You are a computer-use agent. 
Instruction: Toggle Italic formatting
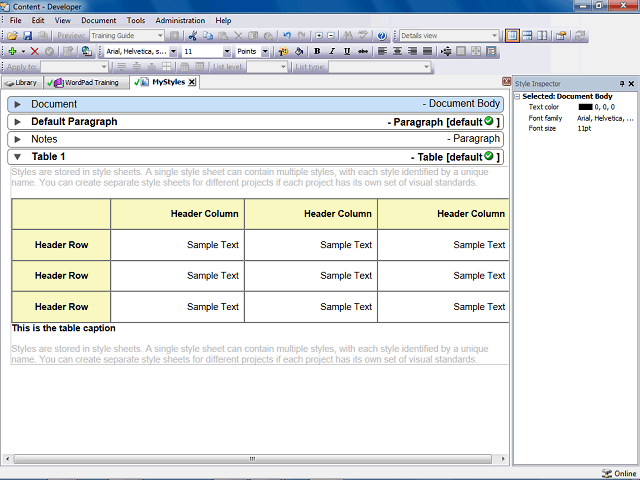[332, 51]
